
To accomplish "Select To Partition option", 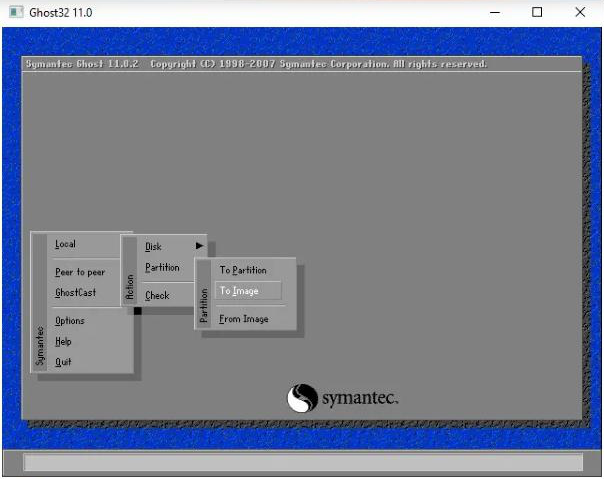I will click(243, 270).
